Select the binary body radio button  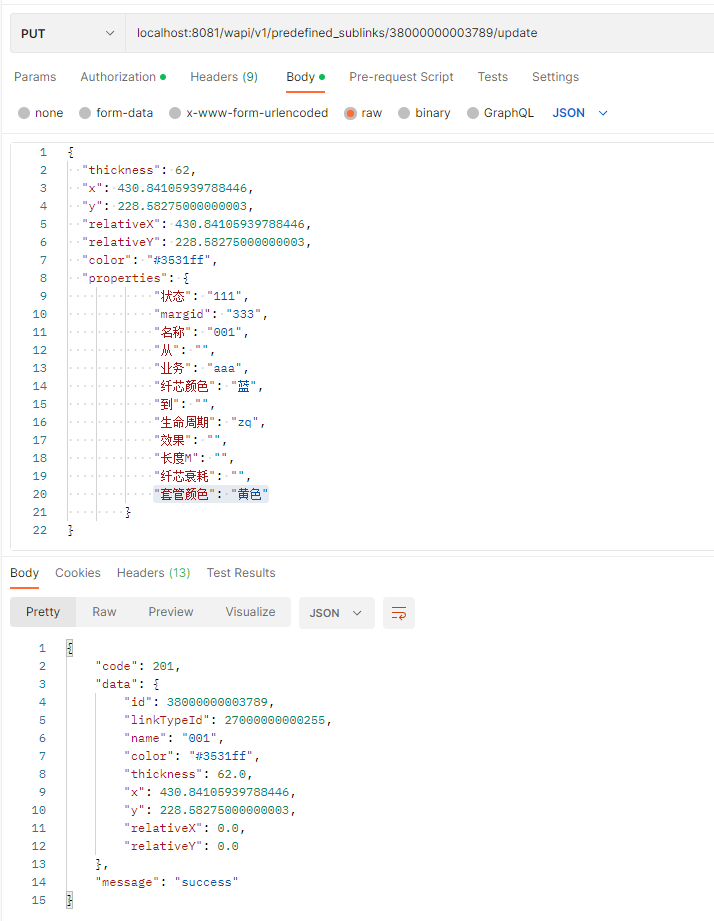tap(405, 113)
